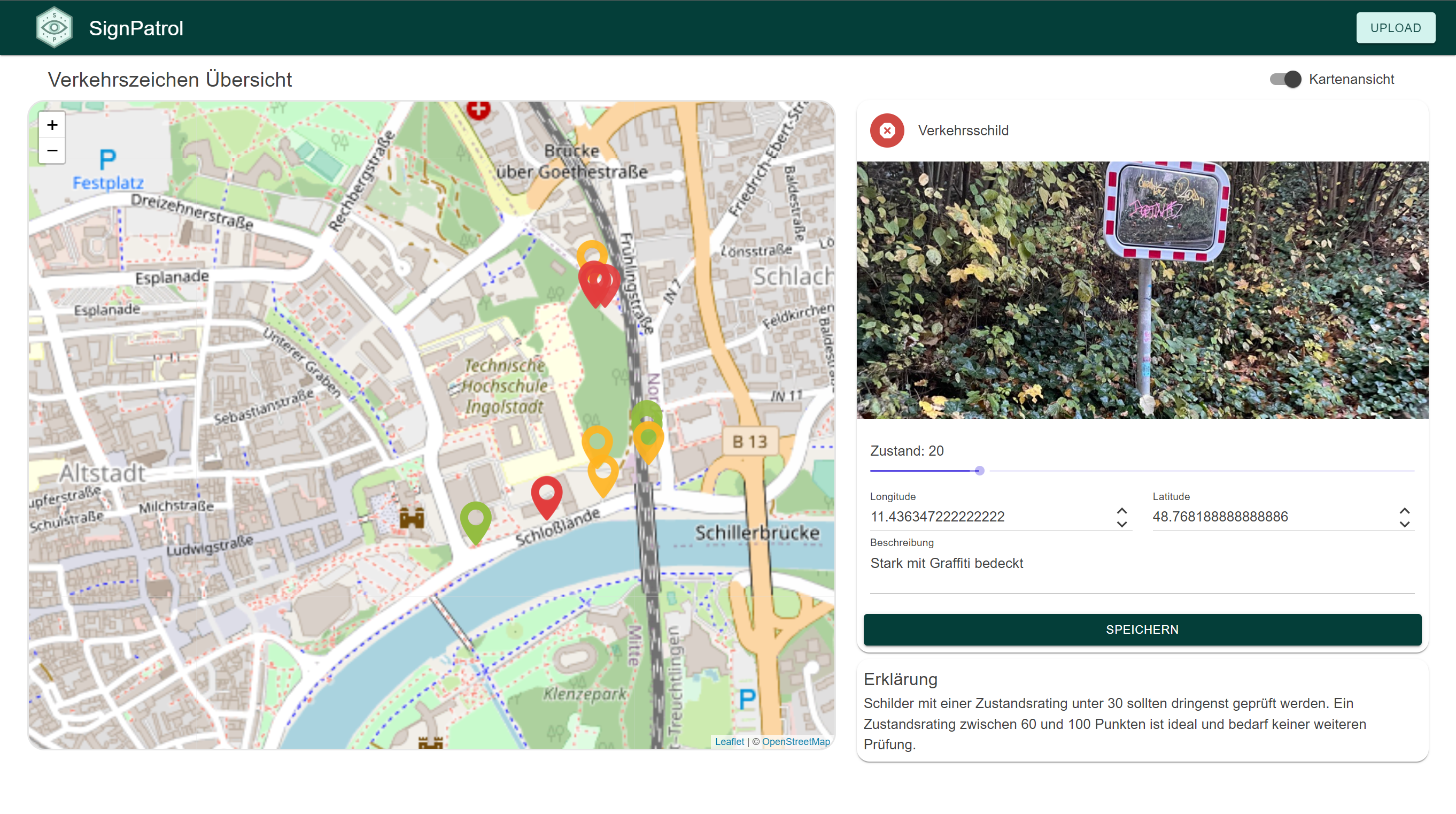The image size is (1456, 814).
Task: Toggle the Kartenansicht switch
Action: (1285, 79)
